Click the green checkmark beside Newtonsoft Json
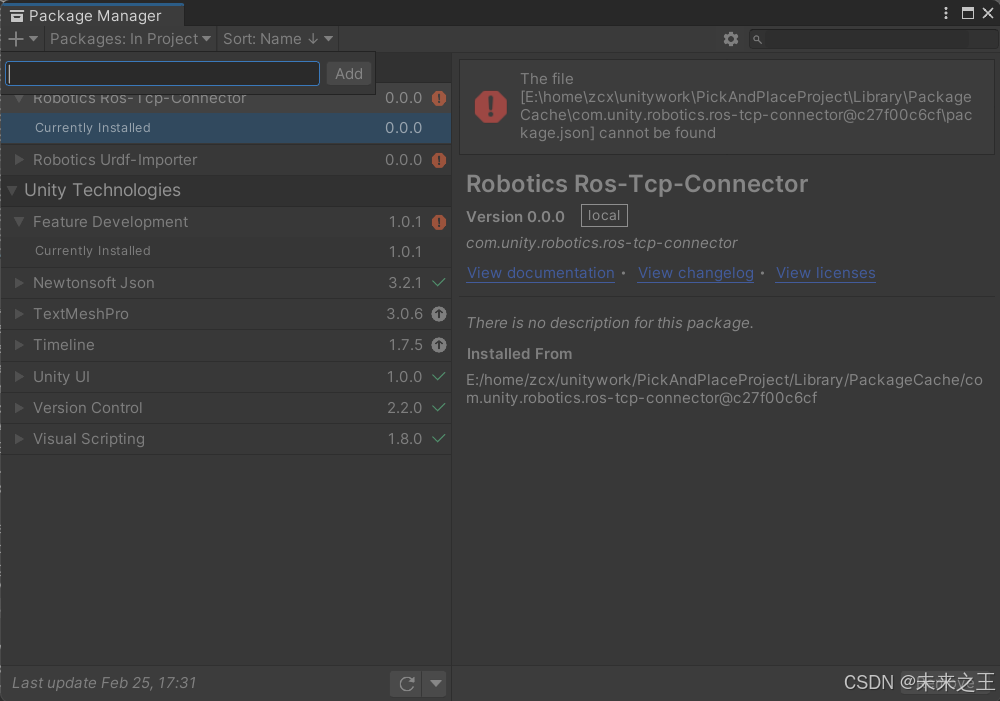Screen dimensions: 1000x701 pos(437,282)
